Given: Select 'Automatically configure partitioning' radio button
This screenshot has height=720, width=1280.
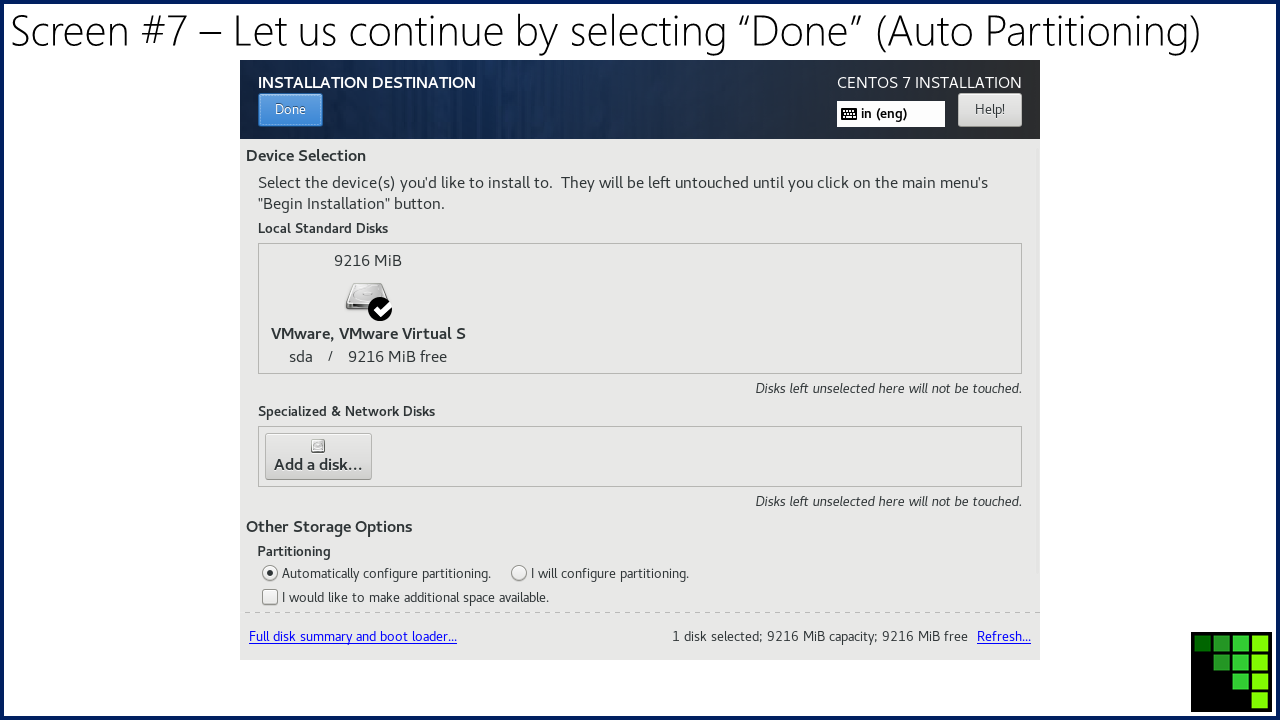Looking at the screenshot, I should [x=270, y=573].
